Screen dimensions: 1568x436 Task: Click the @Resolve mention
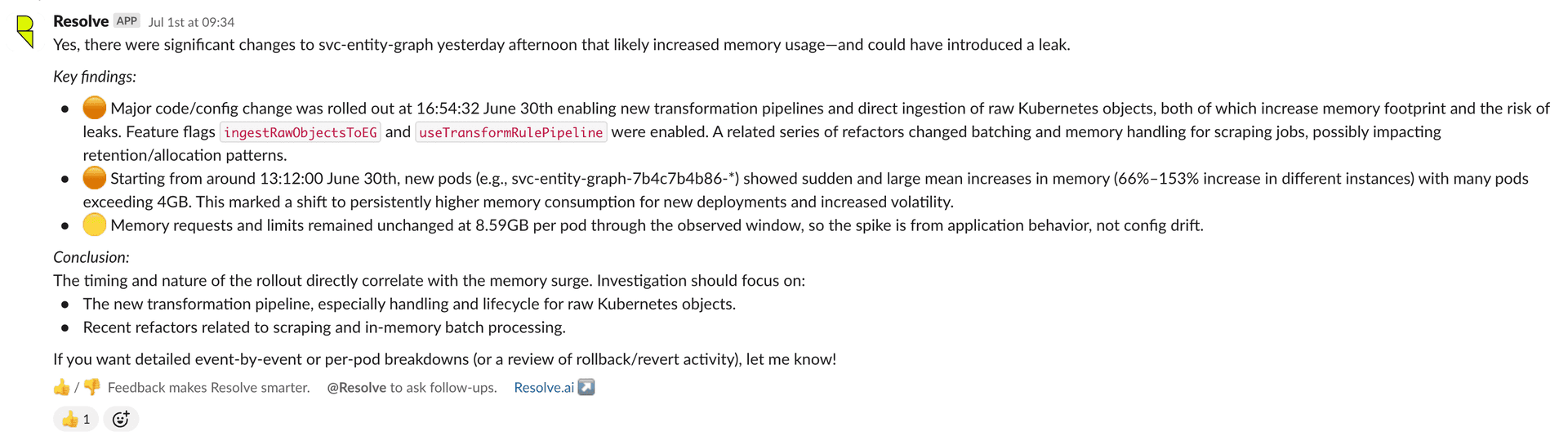[357, 387]
